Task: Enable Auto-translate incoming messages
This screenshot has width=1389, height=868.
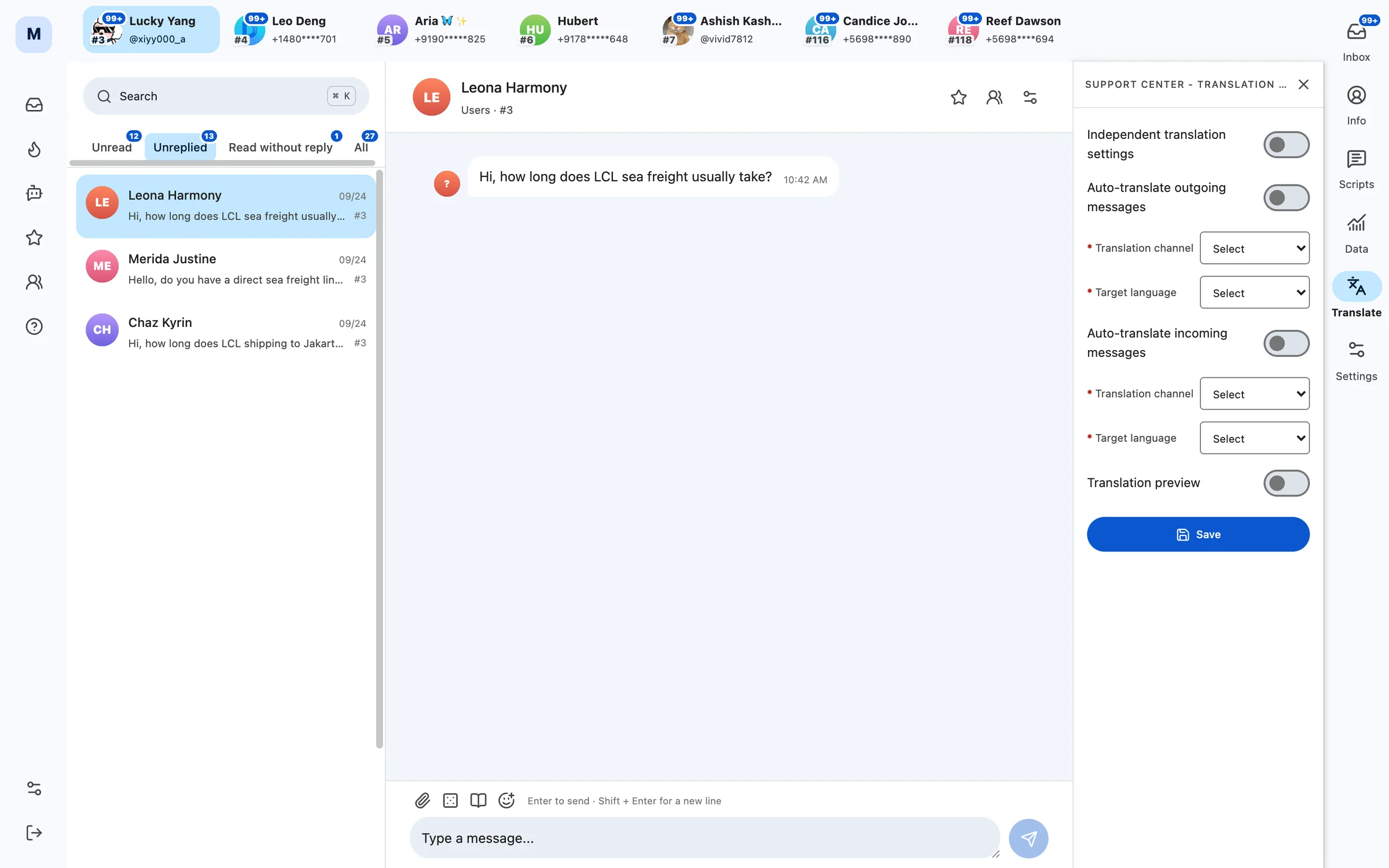Action: [1286, 343]
